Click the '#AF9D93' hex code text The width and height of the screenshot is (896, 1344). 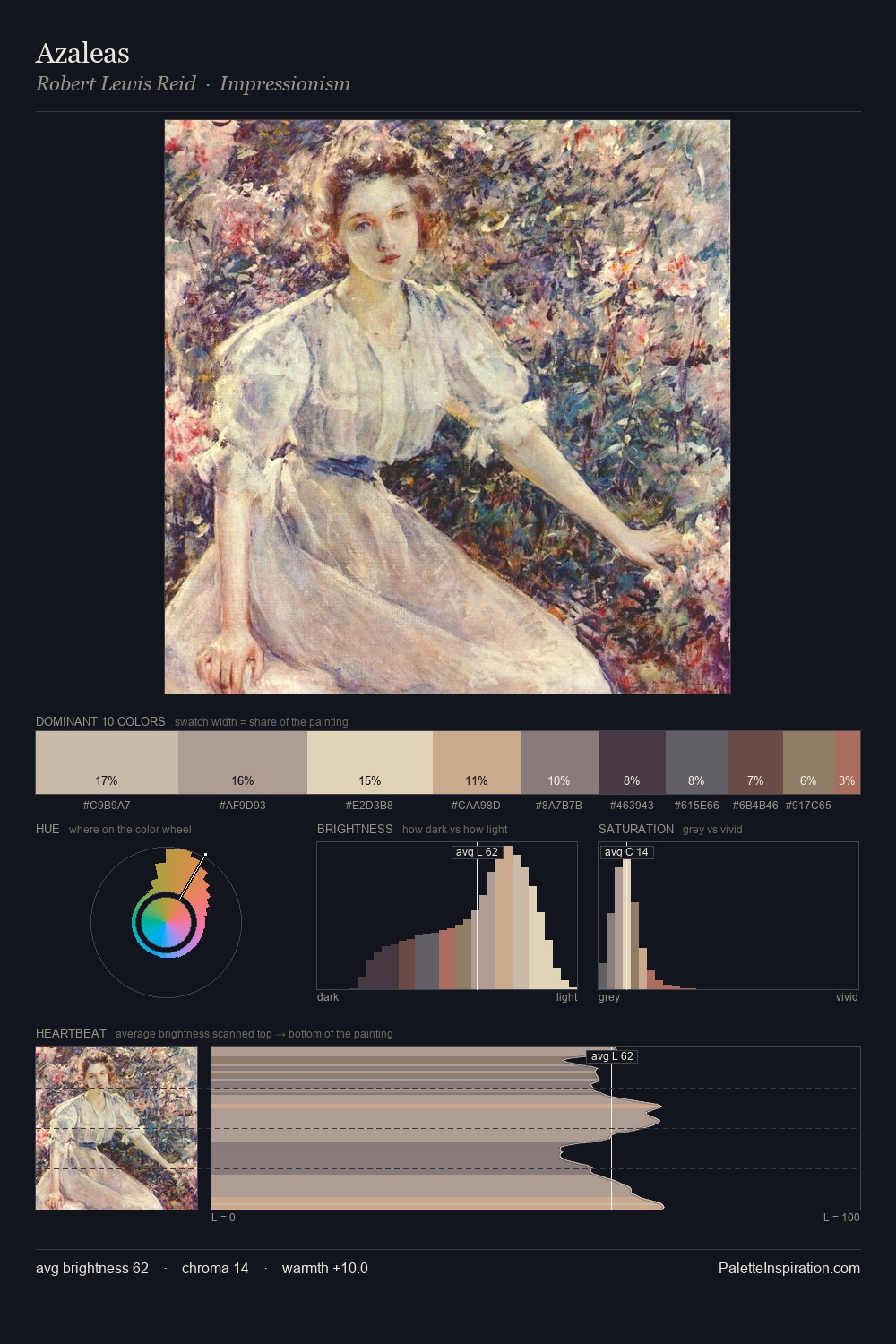coord(243,806)
